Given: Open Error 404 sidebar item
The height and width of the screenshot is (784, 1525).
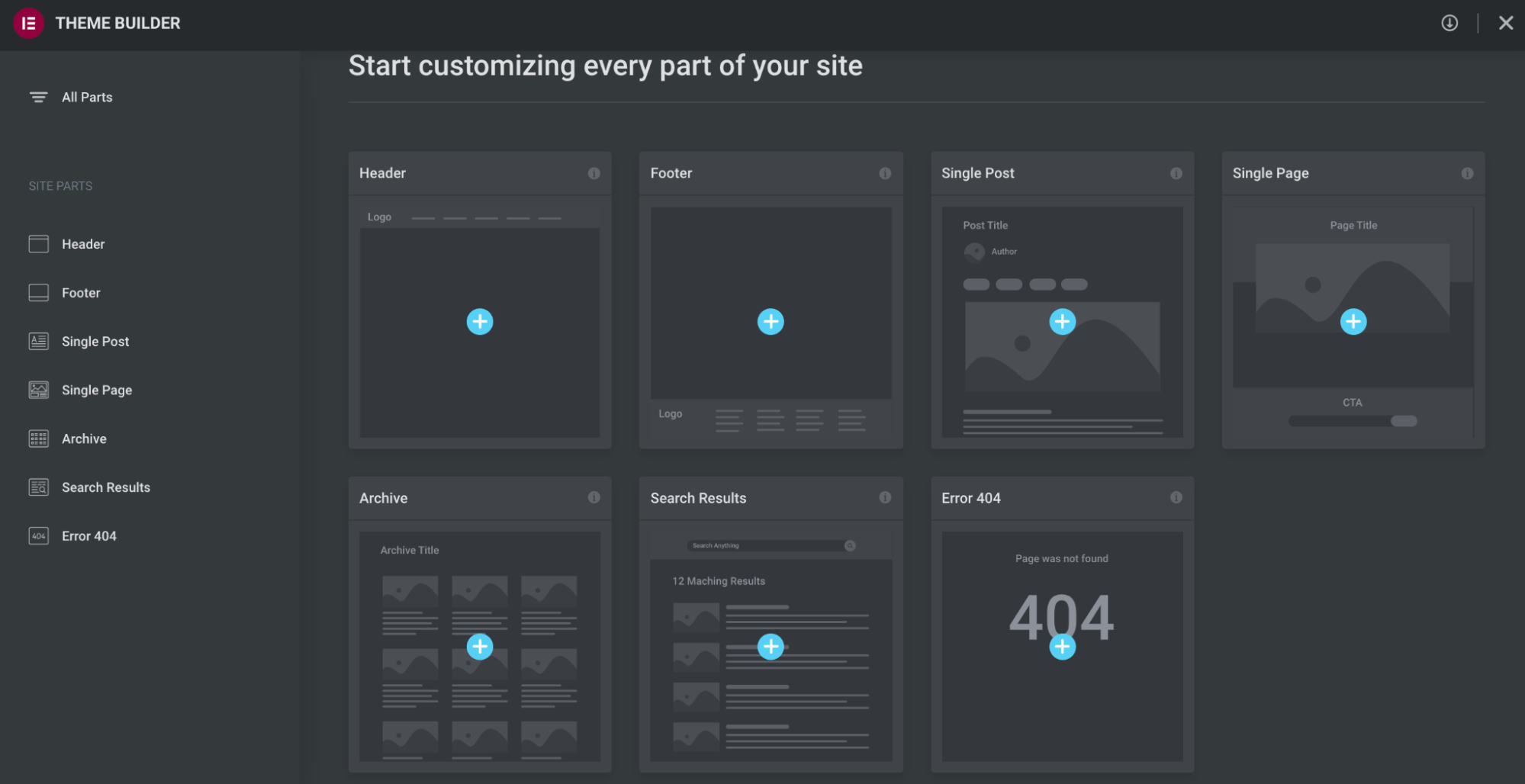Looking at the screenshot, I should pos(88,536).
